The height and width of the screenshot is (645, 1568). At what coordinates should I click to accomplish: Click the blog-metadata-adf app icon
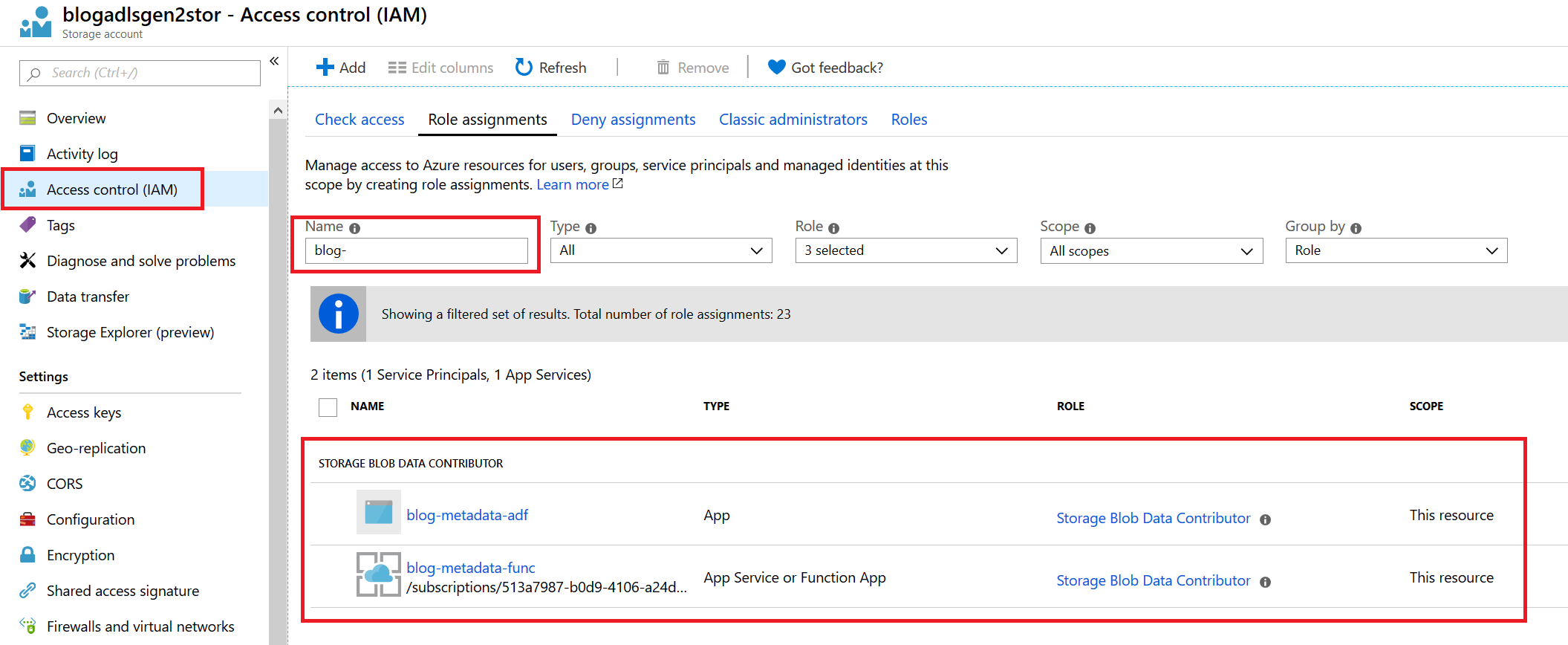378,512
